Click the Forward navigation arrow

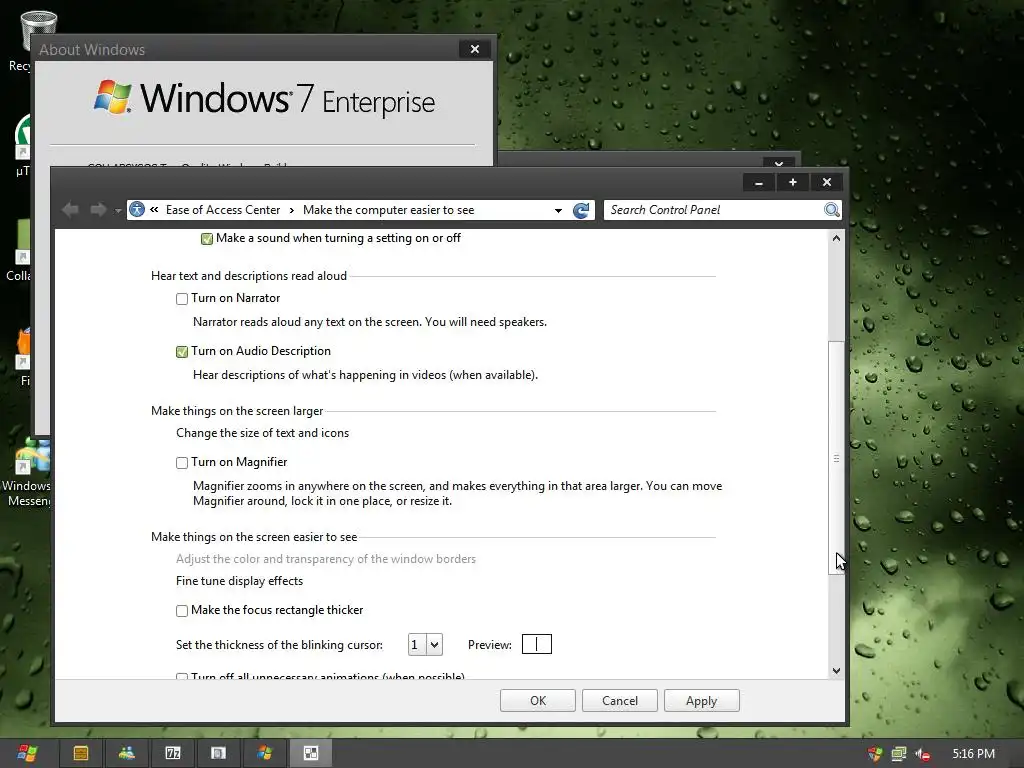(98, 210)
